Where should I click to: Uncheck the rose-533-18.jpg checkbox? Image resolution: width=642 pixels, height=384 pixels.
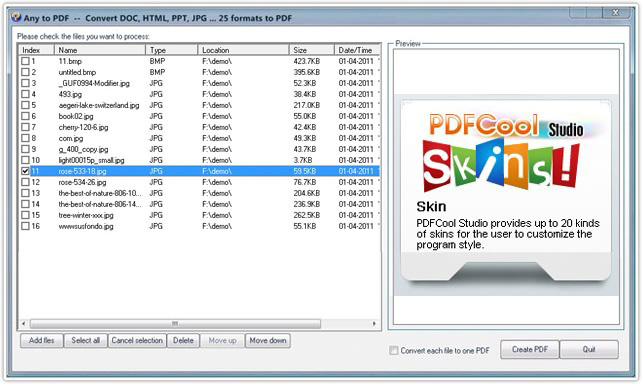coord(25,171)
